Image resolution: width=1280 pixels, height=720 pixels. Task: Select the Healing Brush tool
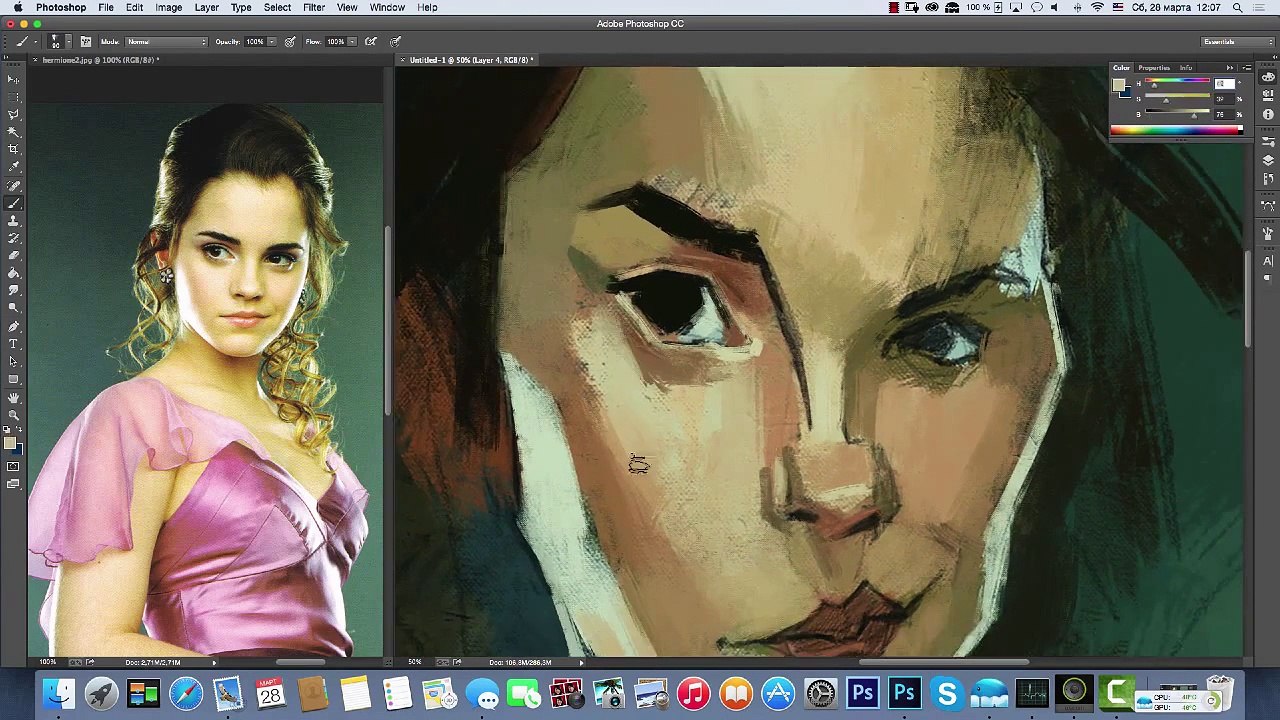(13, 185)
